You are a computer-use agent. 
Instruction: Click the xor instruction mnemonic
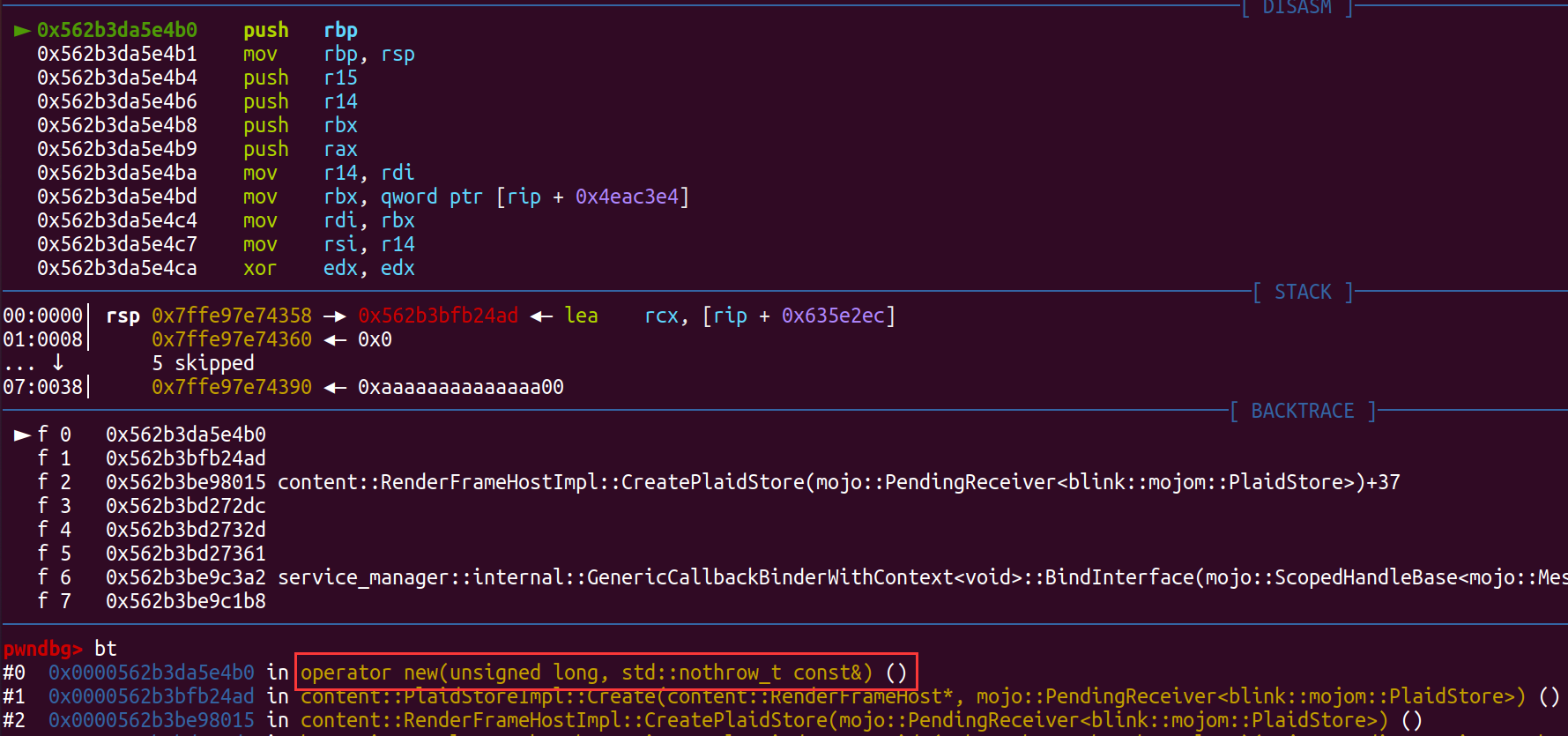tap(260, 268)
